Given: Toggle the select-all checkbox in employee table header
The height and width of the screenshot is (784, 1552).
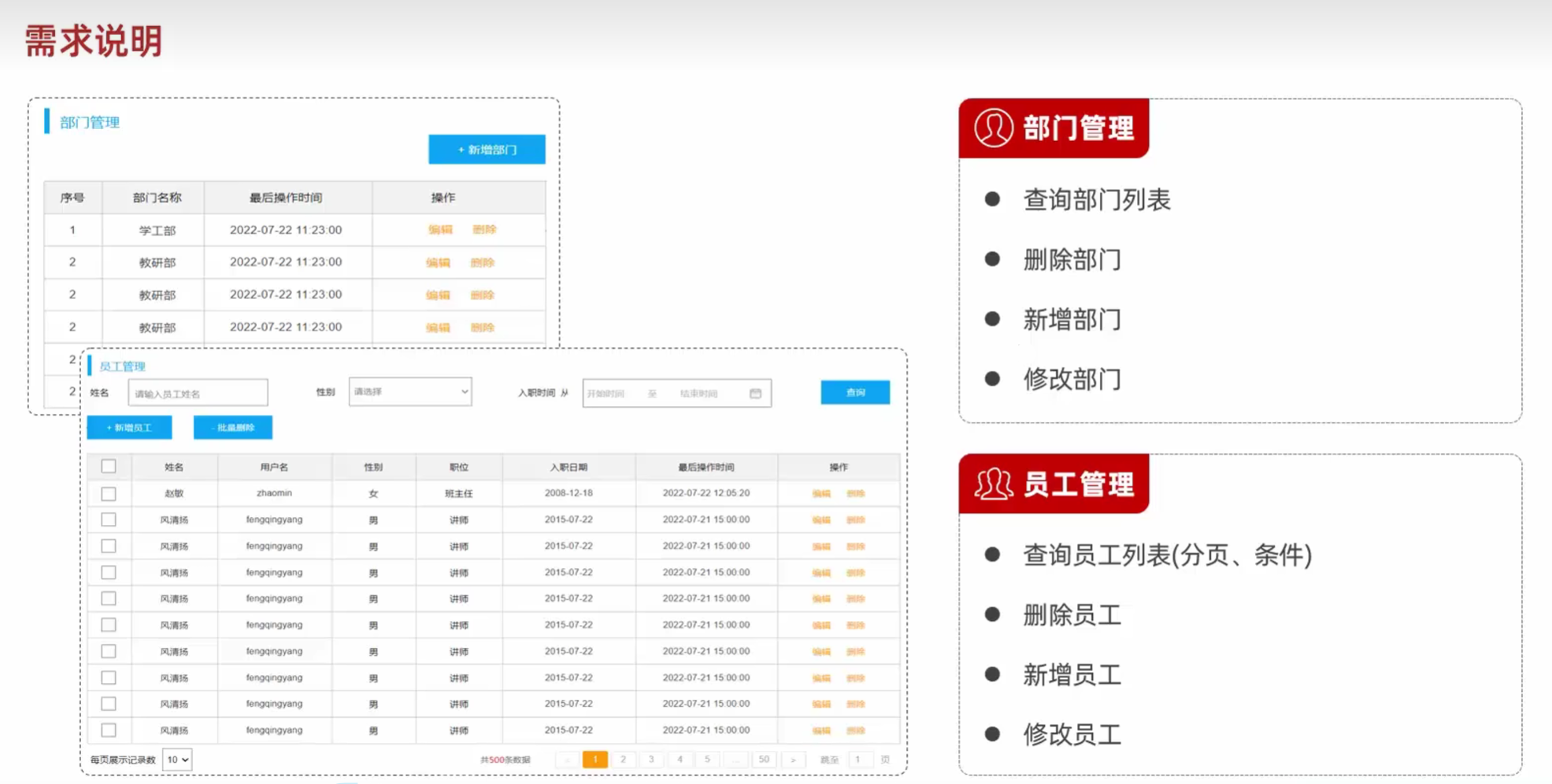Looking at the screenshot, I should point(108,466).
